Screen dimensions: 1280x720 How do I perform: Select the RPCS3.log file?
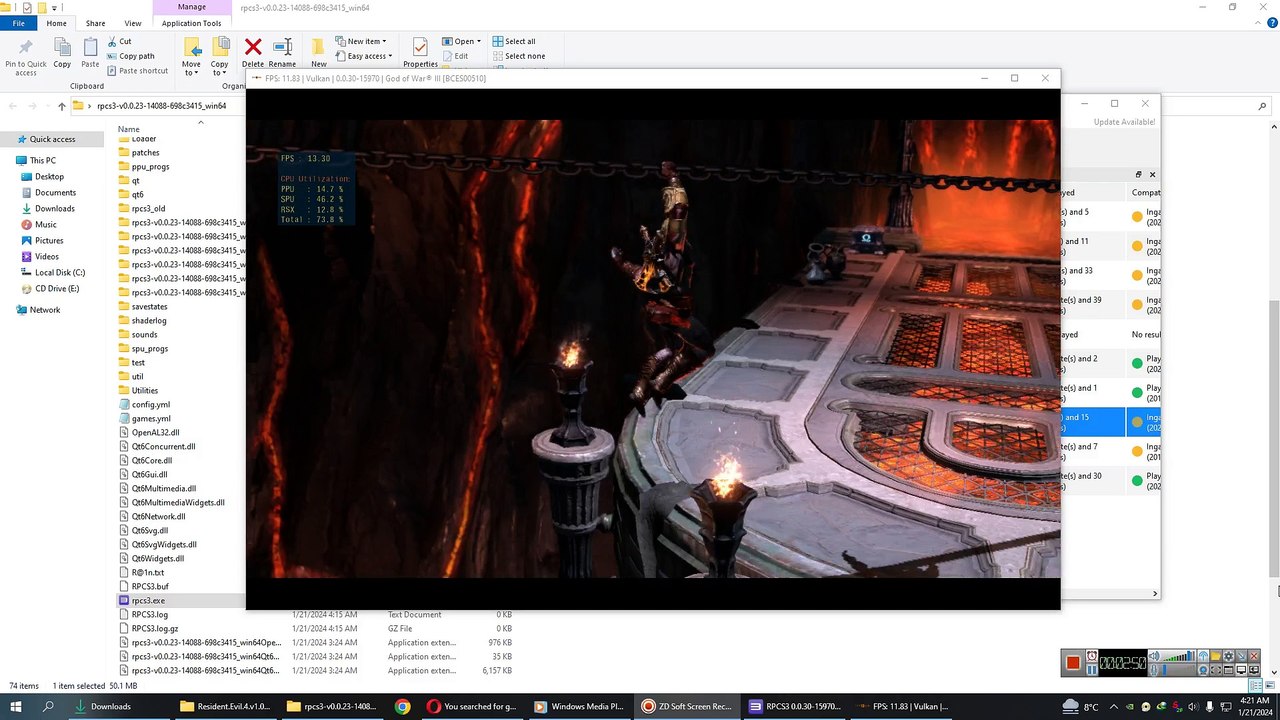coord(149,614)
